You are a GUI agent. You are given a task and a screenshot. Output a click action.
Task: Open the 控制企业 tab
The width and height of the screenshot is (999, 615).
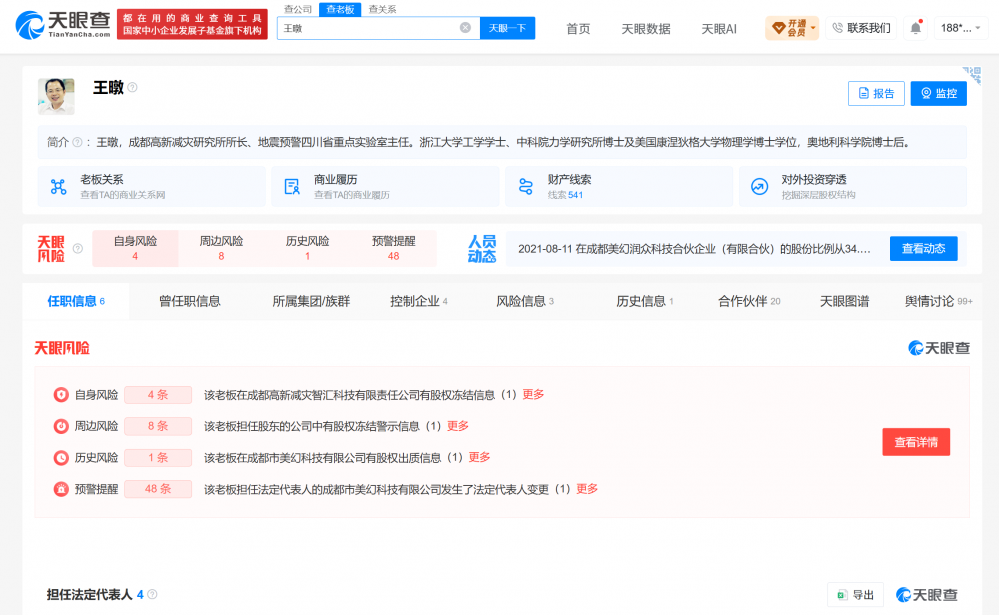tap(419, 301)
